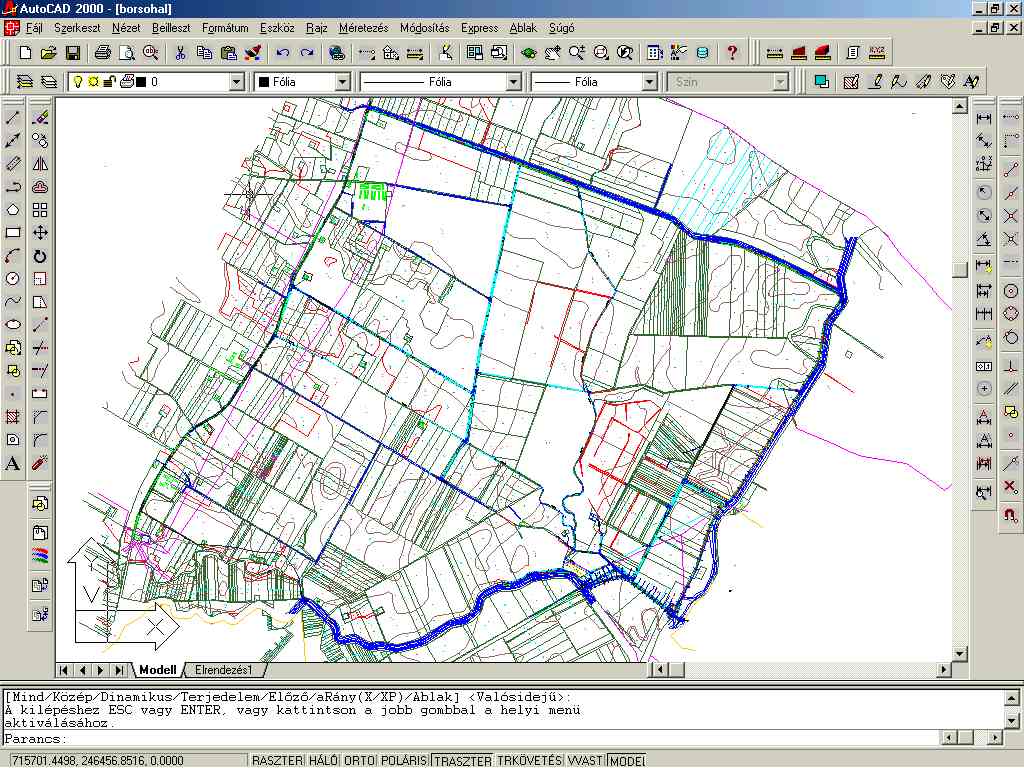Toggle ORTO mode in status bar
This screenshot has width=1024, height=768.
tap(360, 761)
